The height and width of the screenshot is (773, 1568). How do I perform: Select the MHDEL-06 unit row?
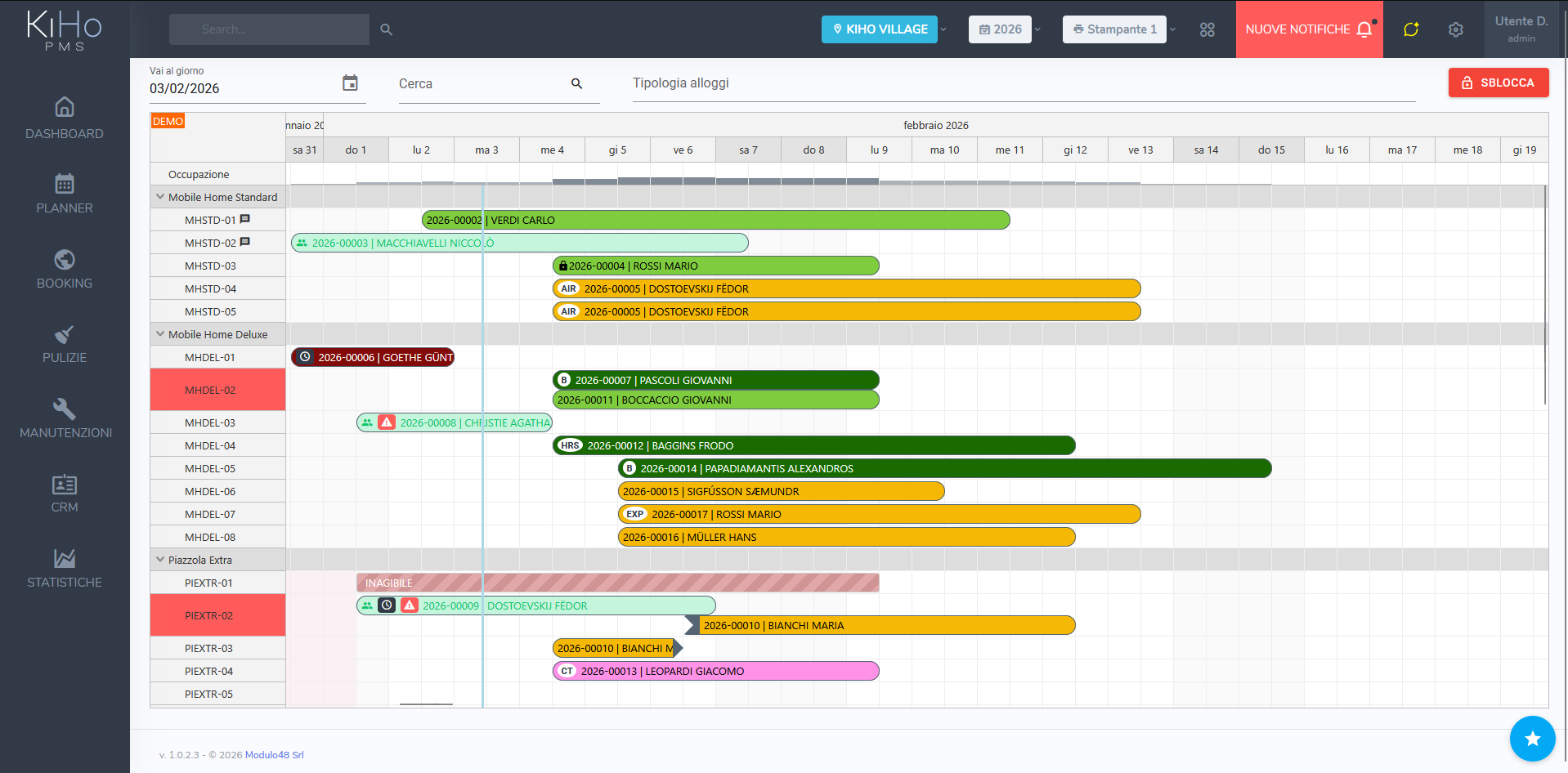pos(217,491)
